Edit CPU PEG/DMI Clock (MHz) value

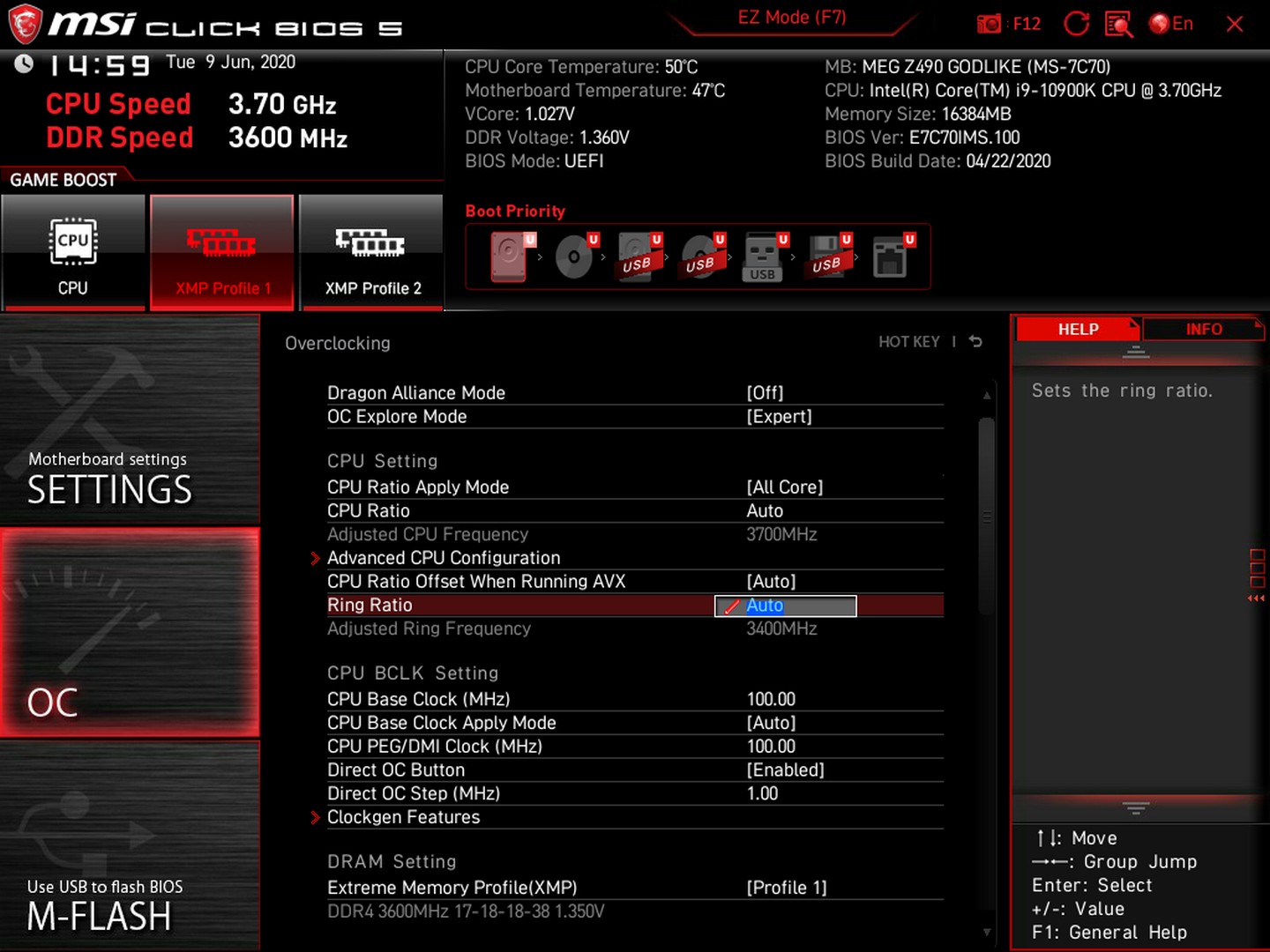coord(771,747)
